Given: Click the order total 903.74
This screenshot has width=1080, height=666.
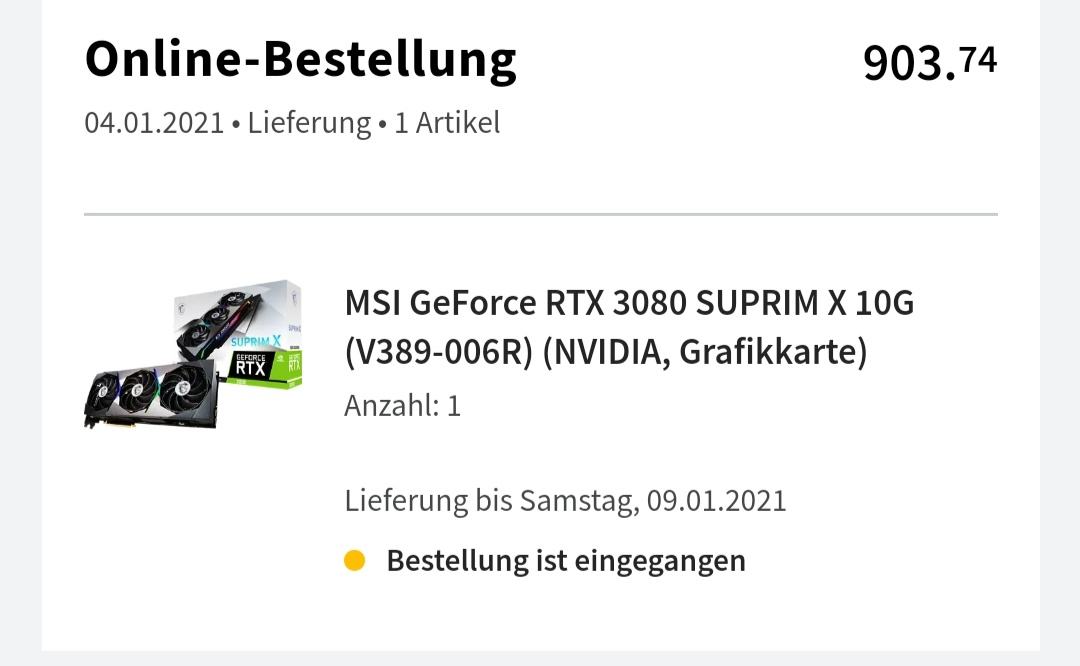Looking at the screenshot, I should (x=930, y=62).
